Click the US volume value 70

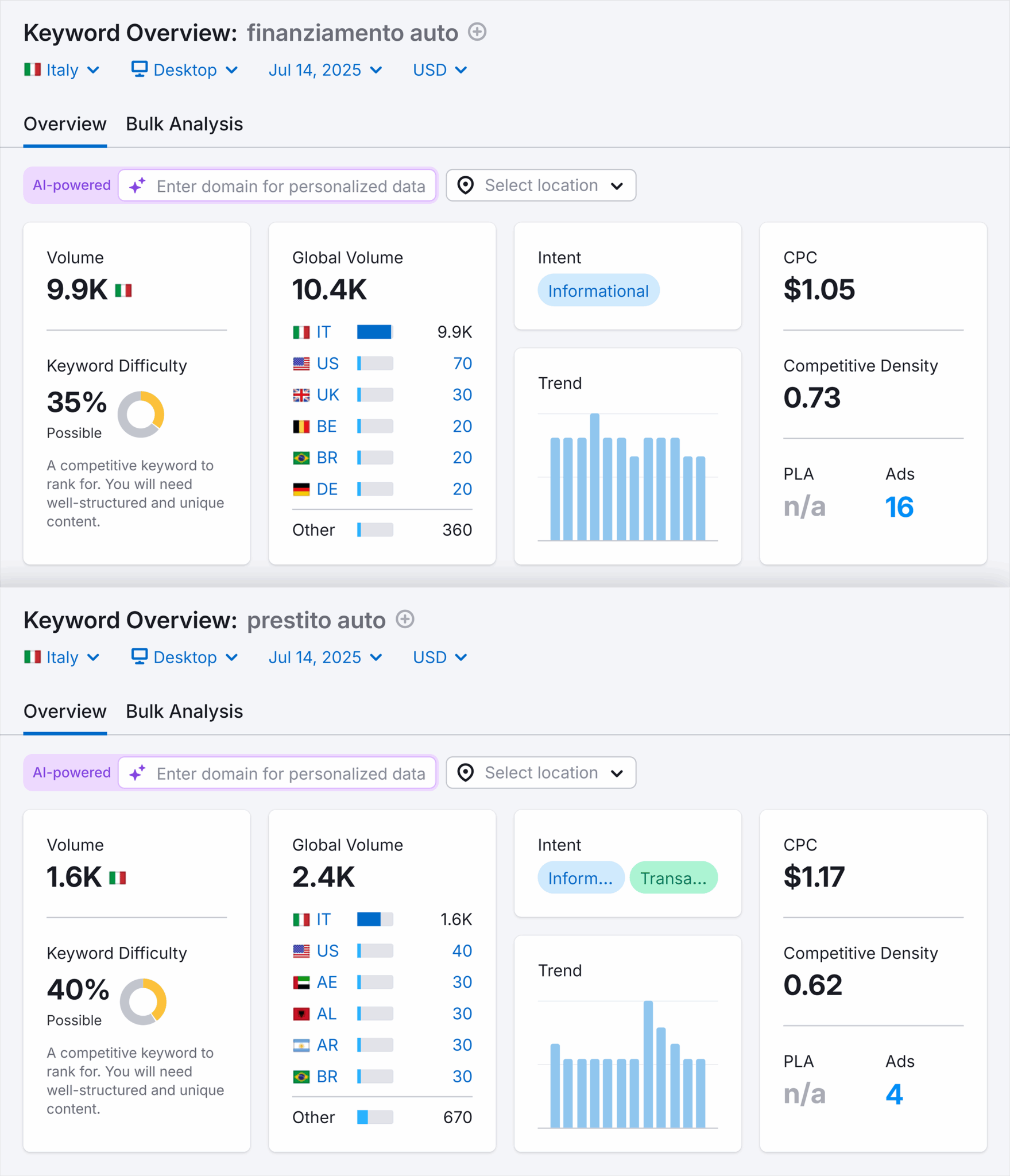pyautogui.click(x=462, y=363)
